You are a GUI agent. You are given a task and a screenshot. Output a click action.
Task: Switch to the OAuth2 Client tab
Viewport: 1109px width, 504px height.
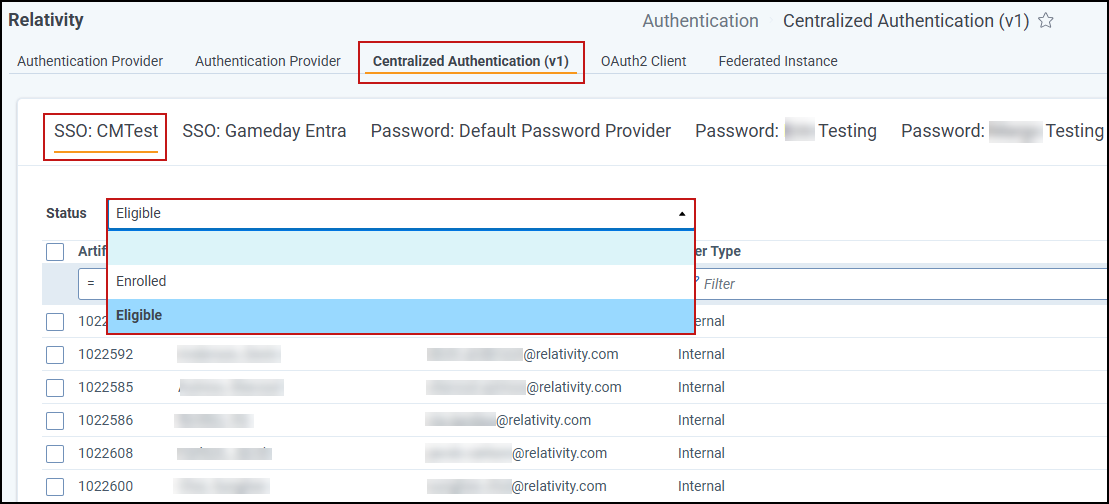644,61
